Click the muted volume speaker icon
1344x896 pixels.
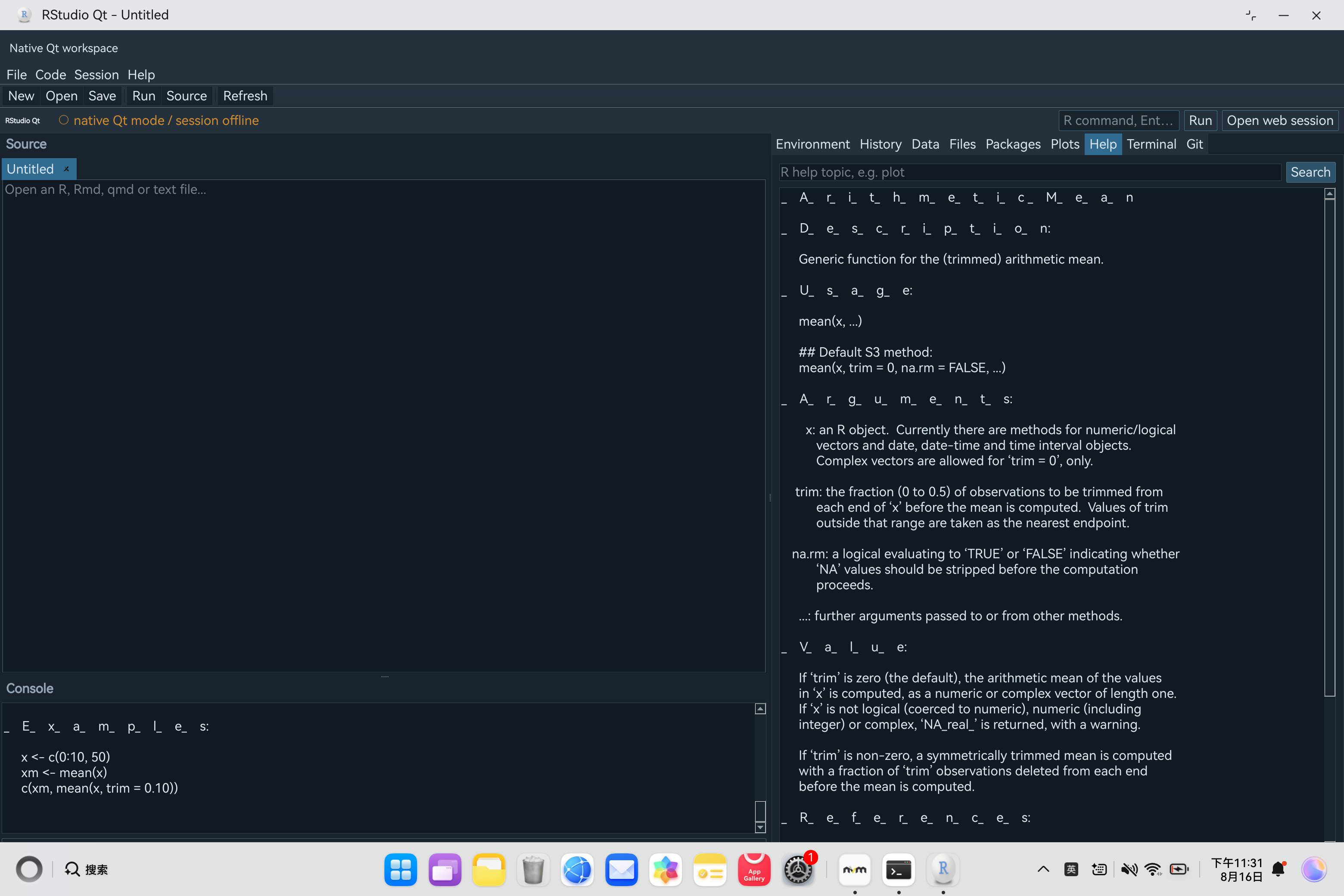(x=1128, y=869)
